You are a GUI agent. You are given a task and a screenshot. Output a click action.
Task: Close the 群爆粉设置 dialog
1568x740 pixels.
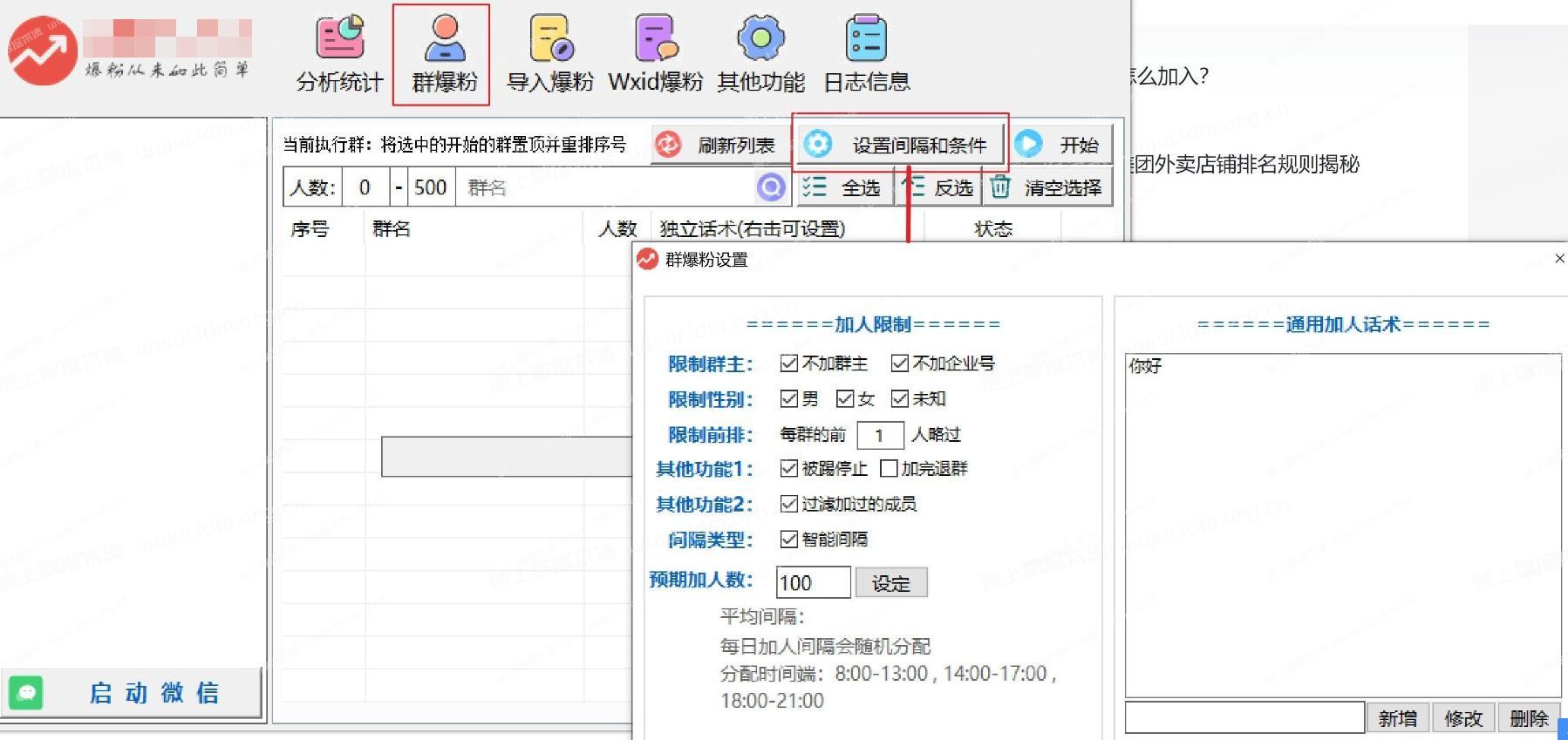[1559, 259]
